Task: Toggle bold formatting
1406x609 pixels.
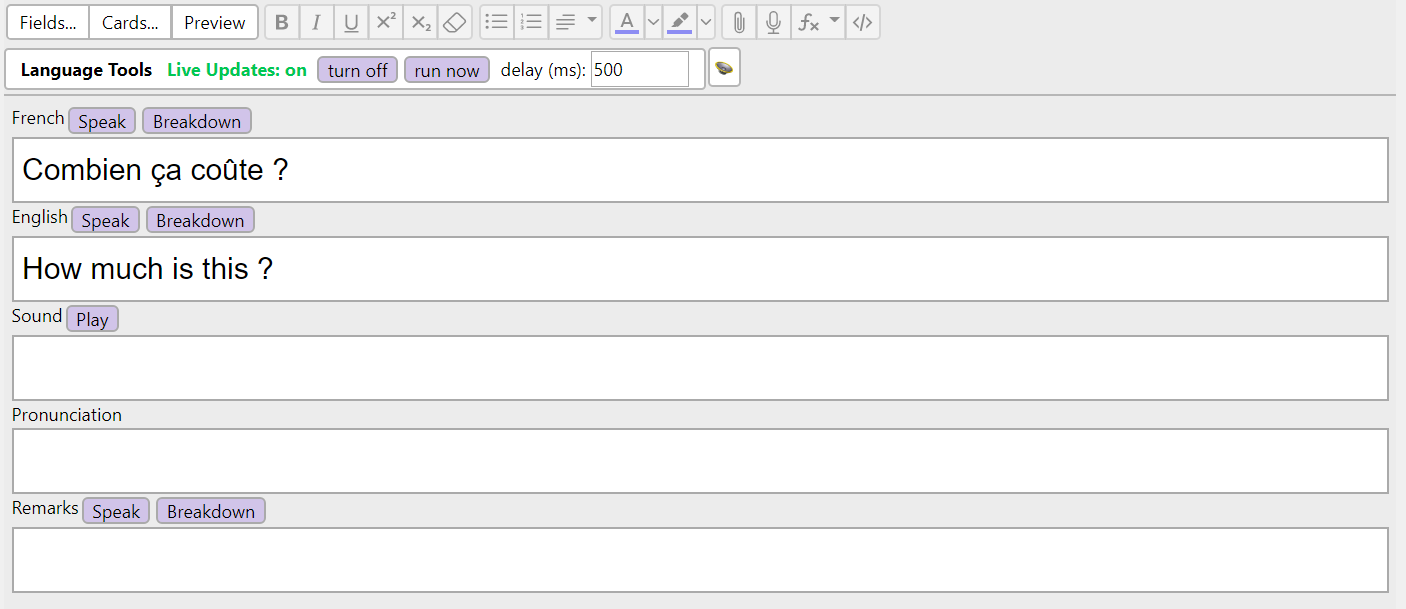Action: point(281,21)
